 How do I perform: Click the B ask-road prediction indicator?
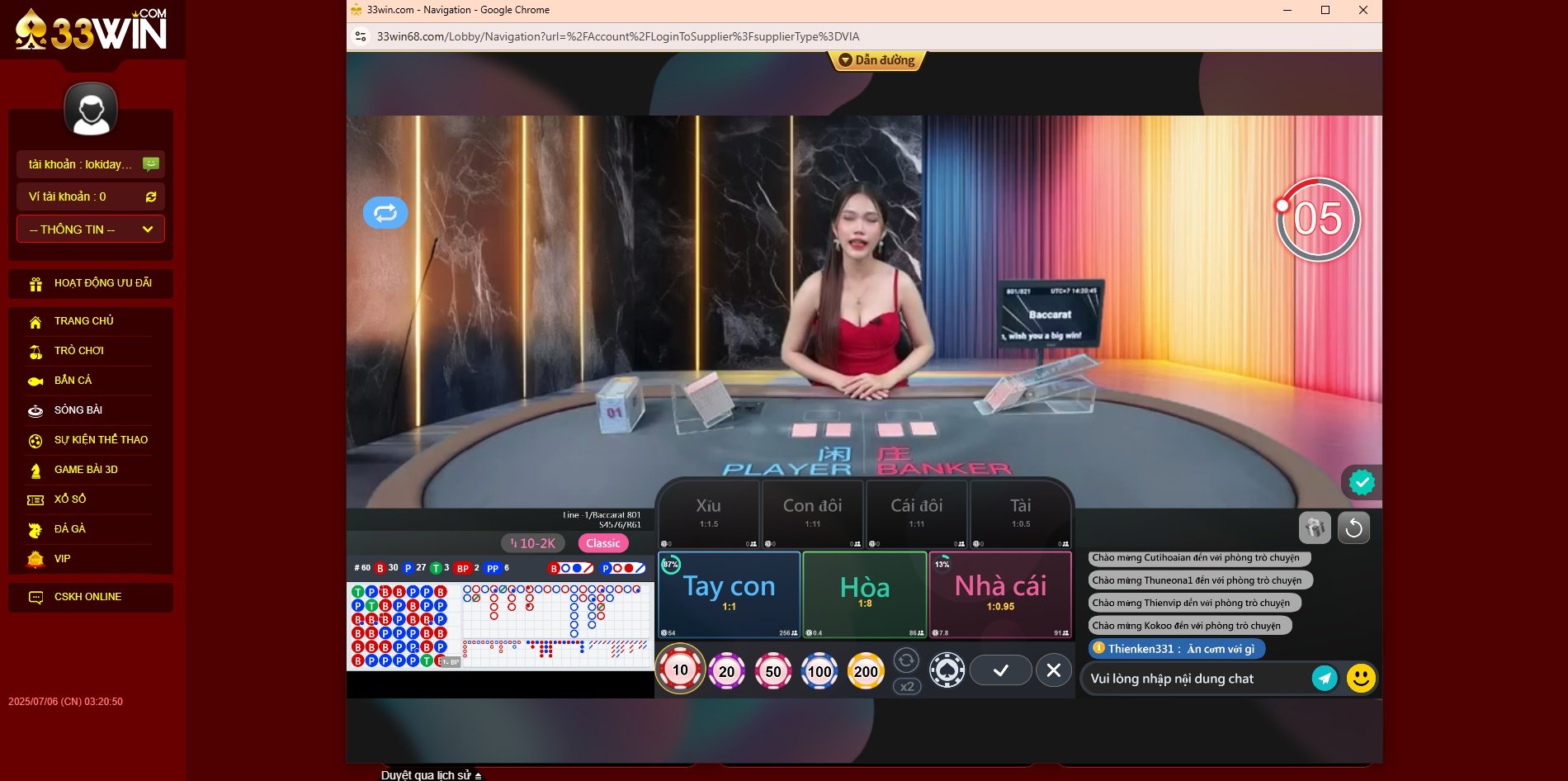point(571,568)
